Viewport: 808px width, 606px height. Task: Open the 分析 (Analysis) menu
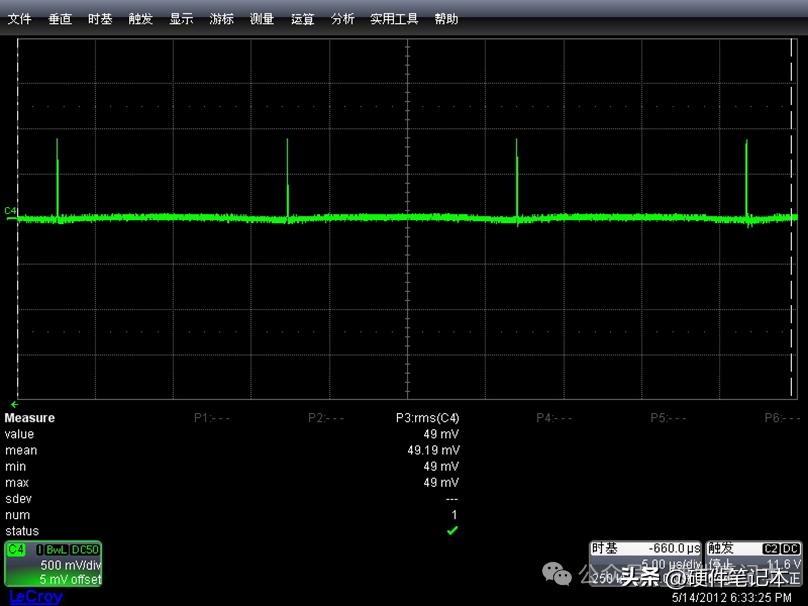tap(342, 19)
